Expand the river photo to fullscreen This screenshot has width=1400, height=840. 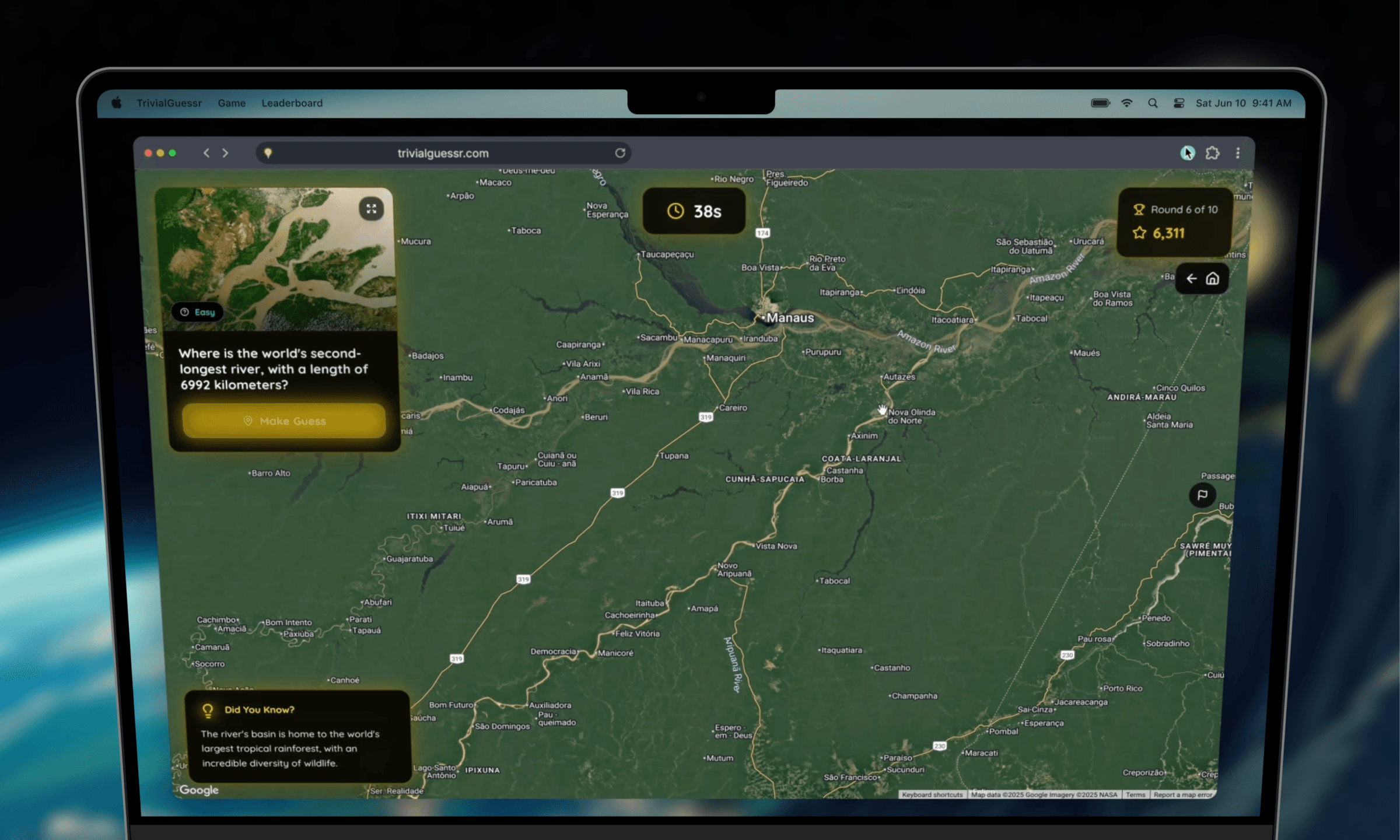click(371, 209)
